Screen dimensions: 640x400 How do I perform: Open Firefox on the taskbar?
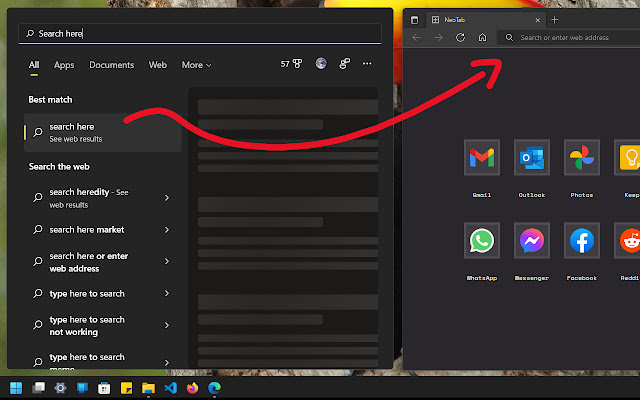(192, 388)
